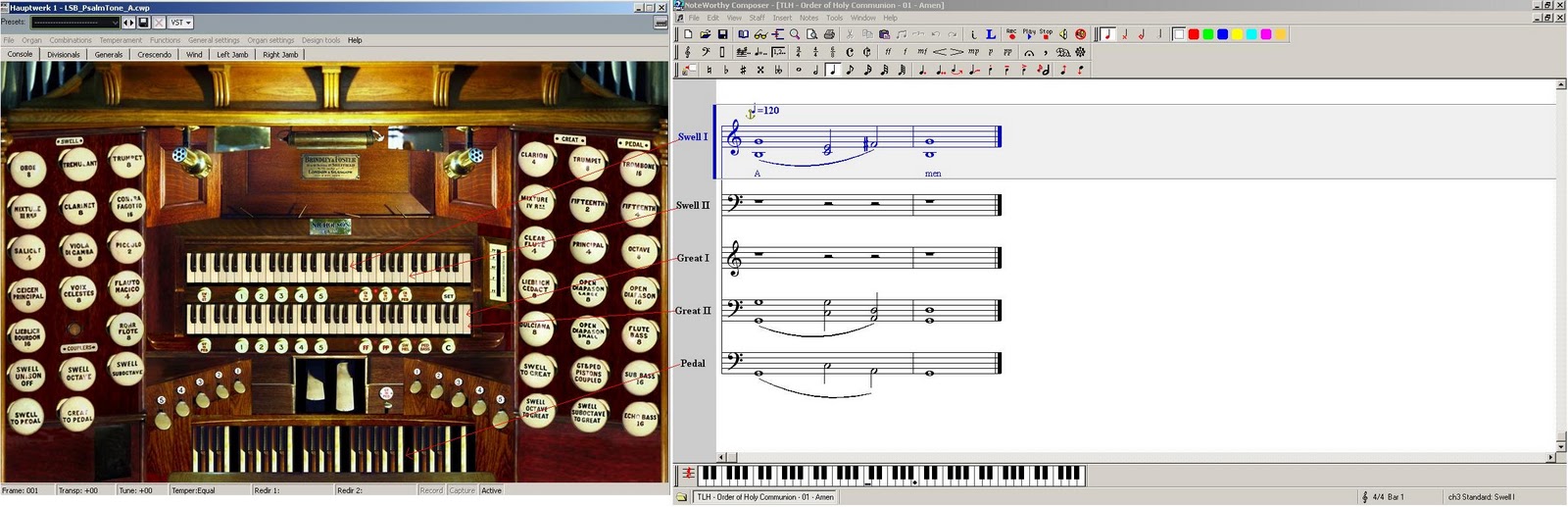Click the score horizontal scrollbar left arrow
This screenshot has width=1568, height=507.
(721, 457)
